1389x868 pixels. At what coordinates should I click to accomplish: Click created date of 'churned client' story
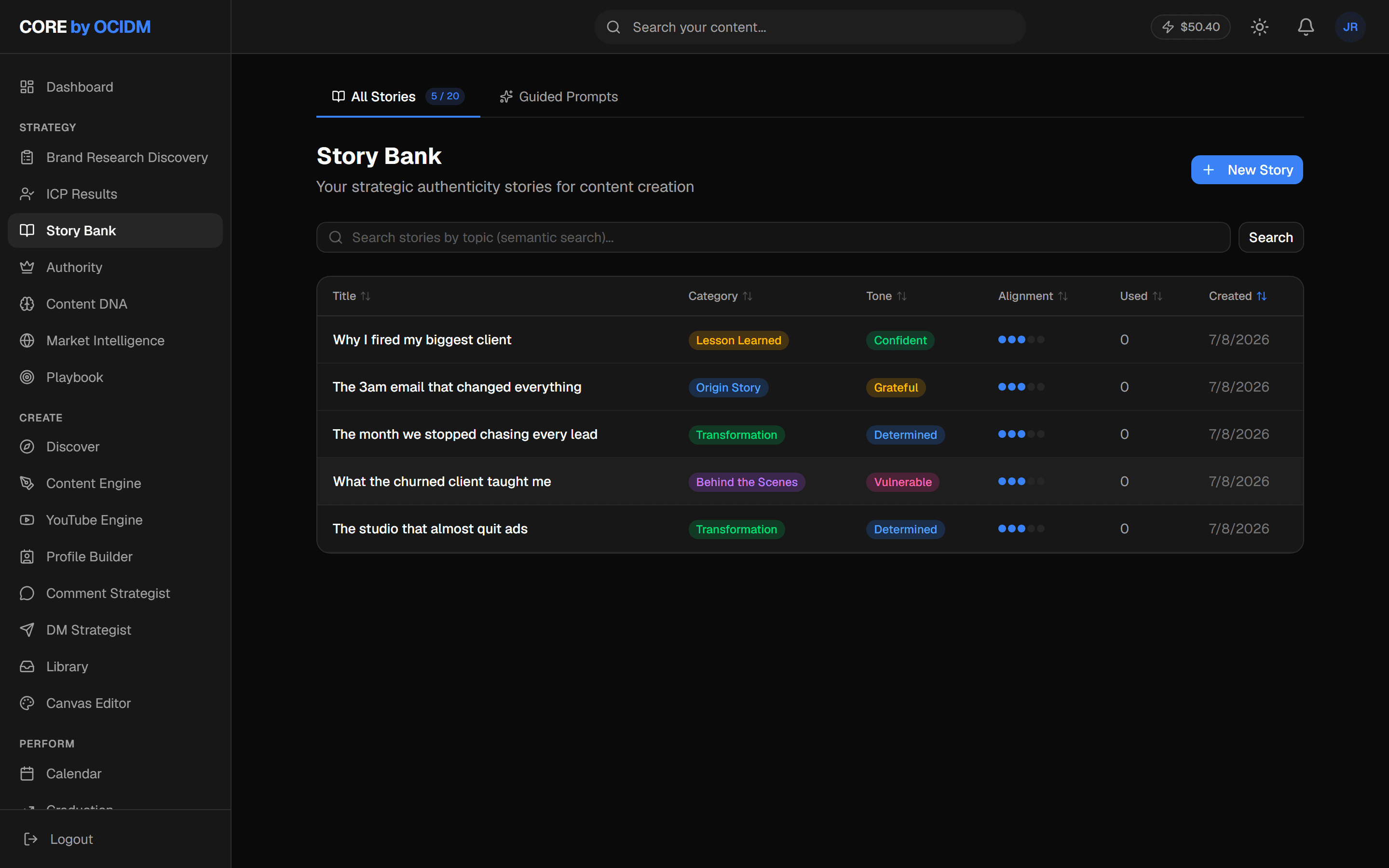1239,482
